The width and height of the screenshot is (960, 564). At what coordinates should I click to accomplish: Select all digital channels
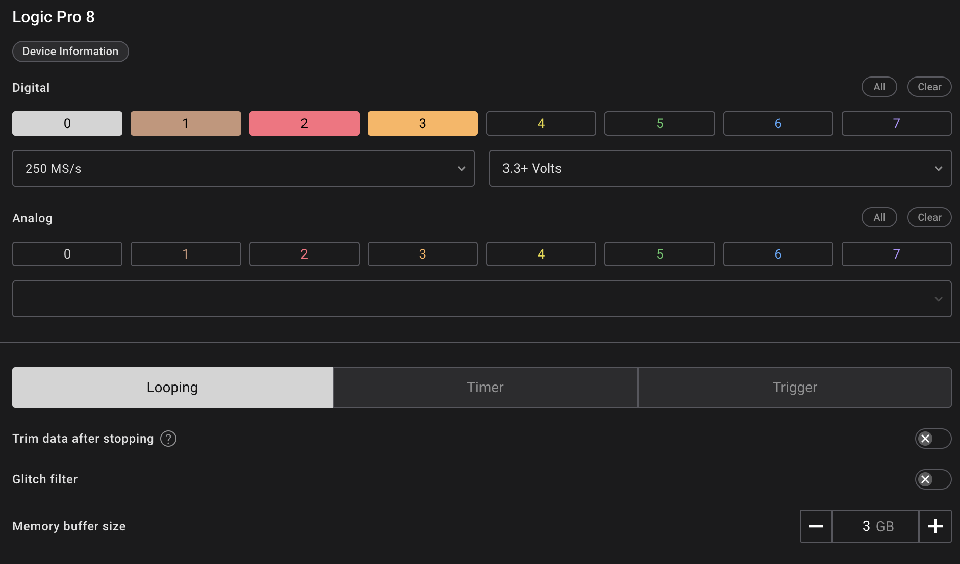(x=879, y=87)
